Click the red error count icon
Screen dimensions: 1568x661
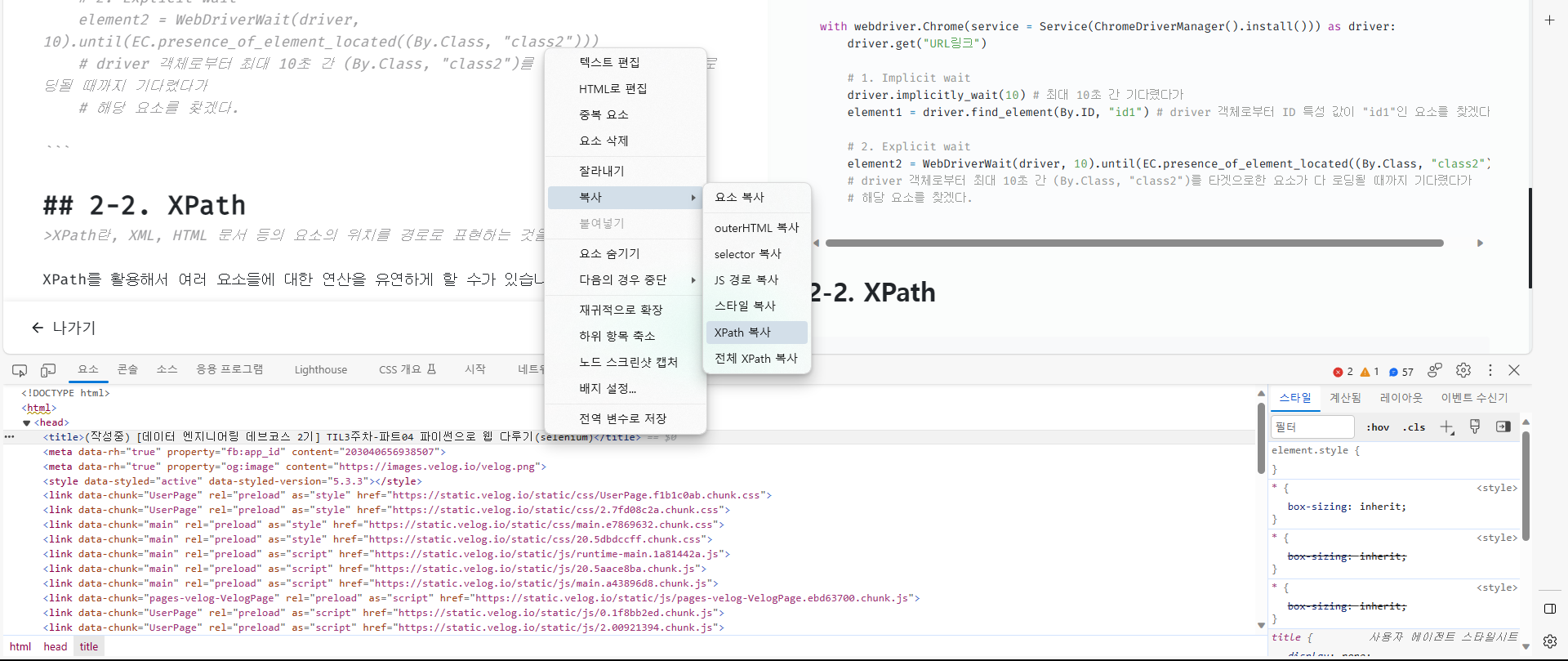(x=1338, y=372)
